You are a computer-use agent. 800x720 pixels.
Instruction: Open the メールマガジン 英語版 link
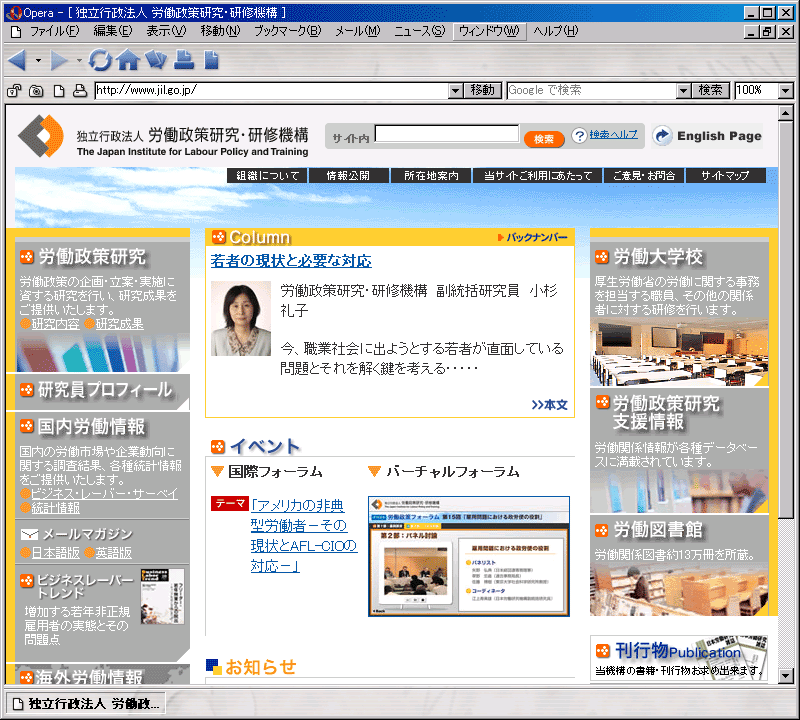[113, 553]
